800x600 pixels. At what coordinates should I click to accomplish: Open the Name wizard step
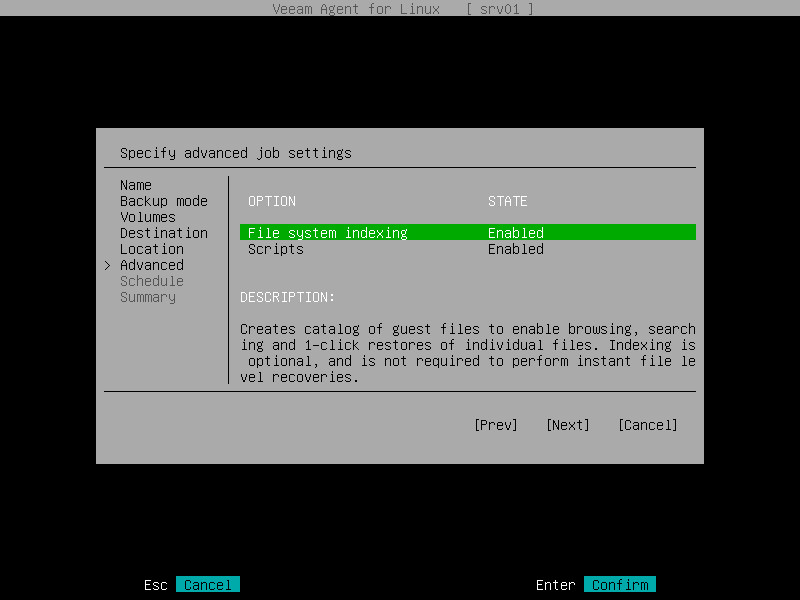tap(136, 185)
